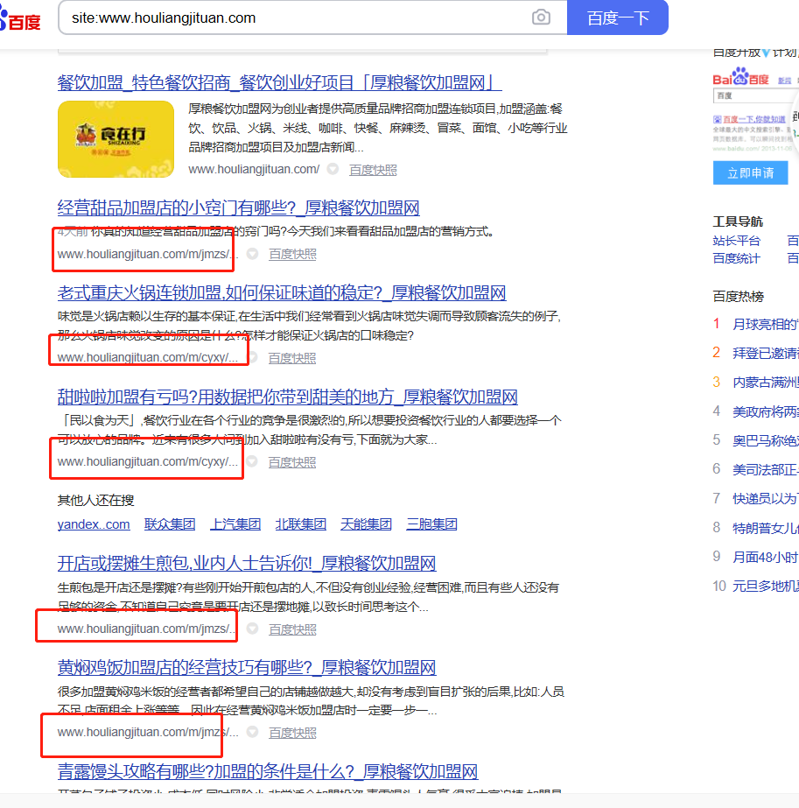Image resolution: width=799 pixels, height=808 pixels.
Task: Open the 黄焖鸡饭加盟店的经营技巧 result title
Action: tap(247, 667)
